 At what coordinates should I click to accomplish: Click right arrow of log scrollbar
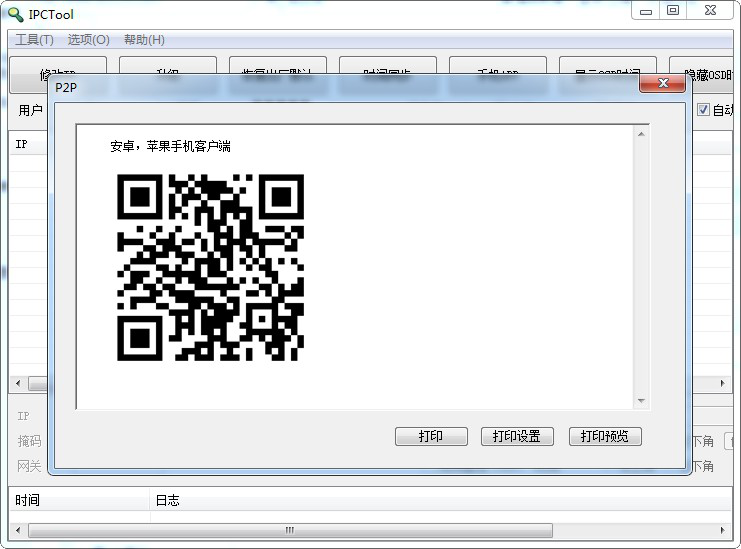tap(723, 530)
